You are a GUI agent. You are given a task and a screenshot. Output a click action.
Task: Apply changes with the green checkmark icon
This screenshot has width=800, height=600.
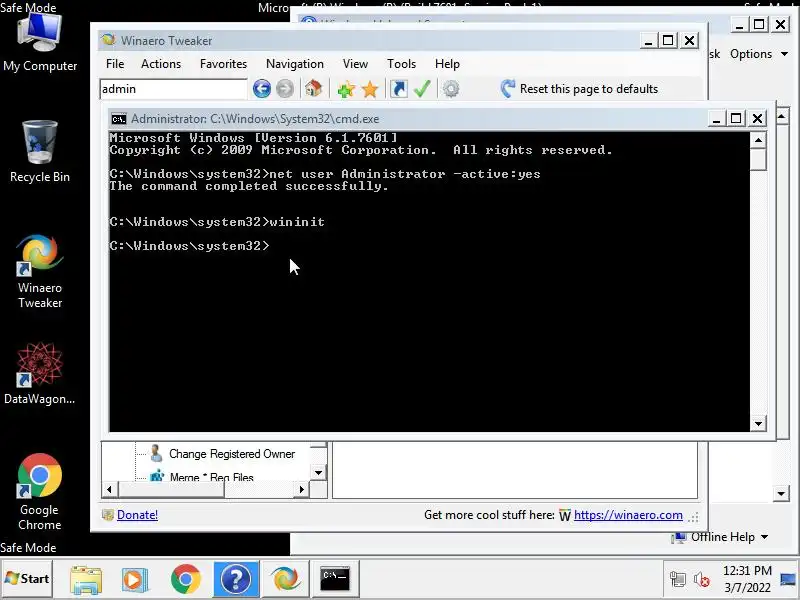tap(422, 89)
